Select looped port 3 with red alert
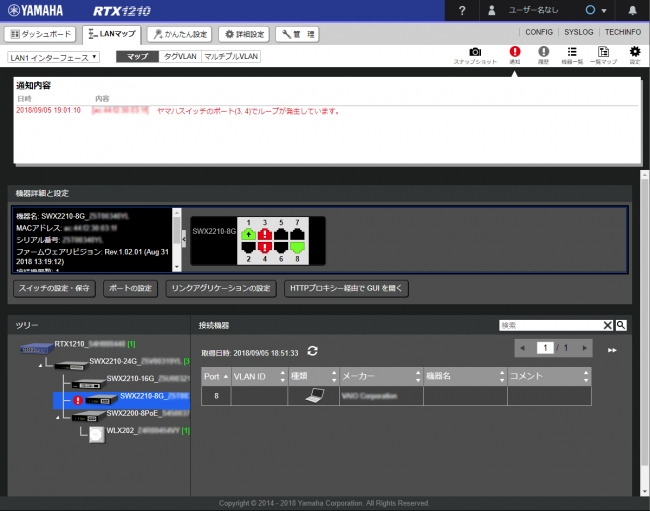Image resolution: width=650 pixels, height=511 pixels. pyautogui.click(x=264, y=234)
